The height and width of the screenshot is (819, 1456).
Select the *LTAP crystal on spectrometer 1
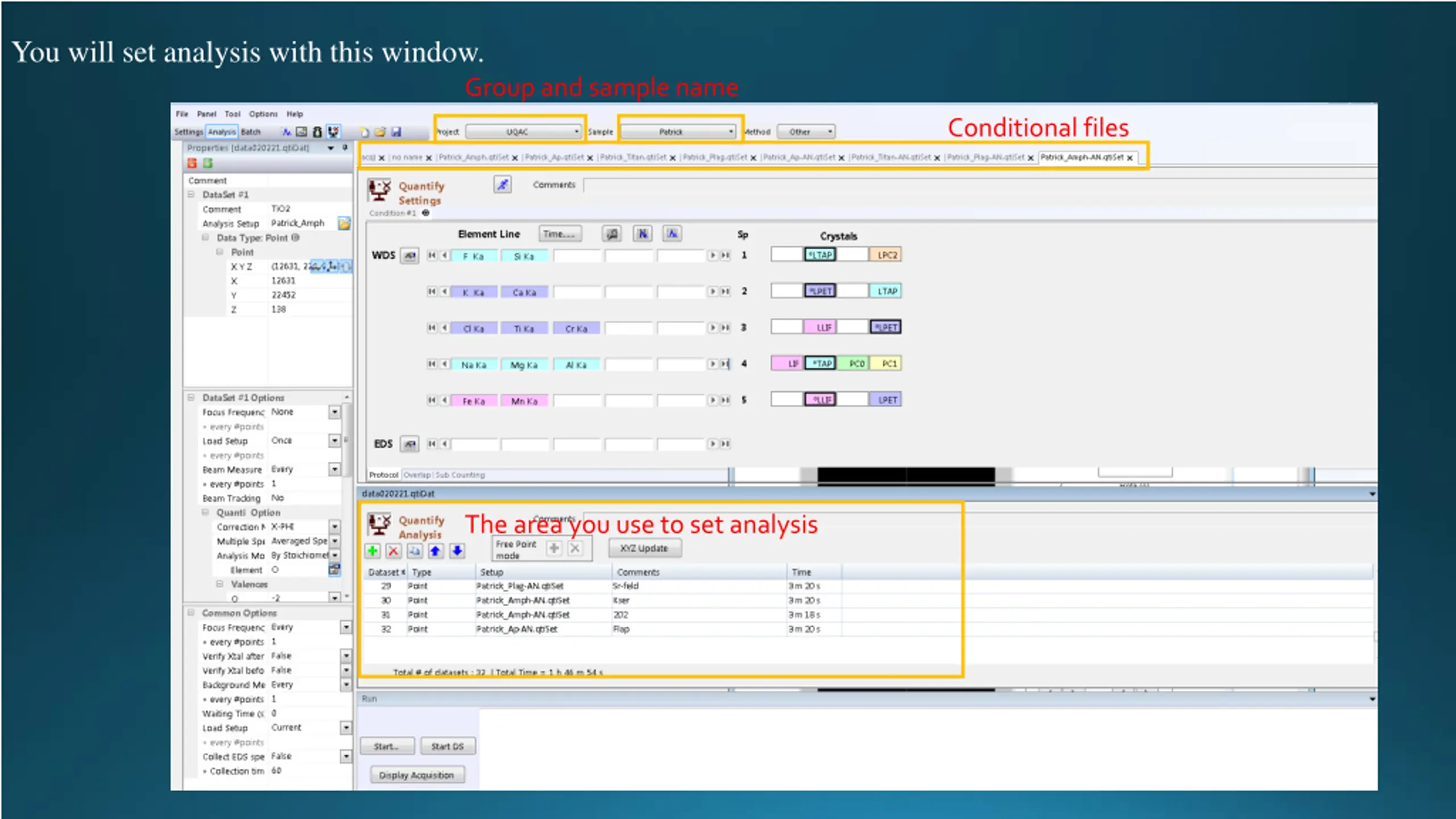click(820, 255)
